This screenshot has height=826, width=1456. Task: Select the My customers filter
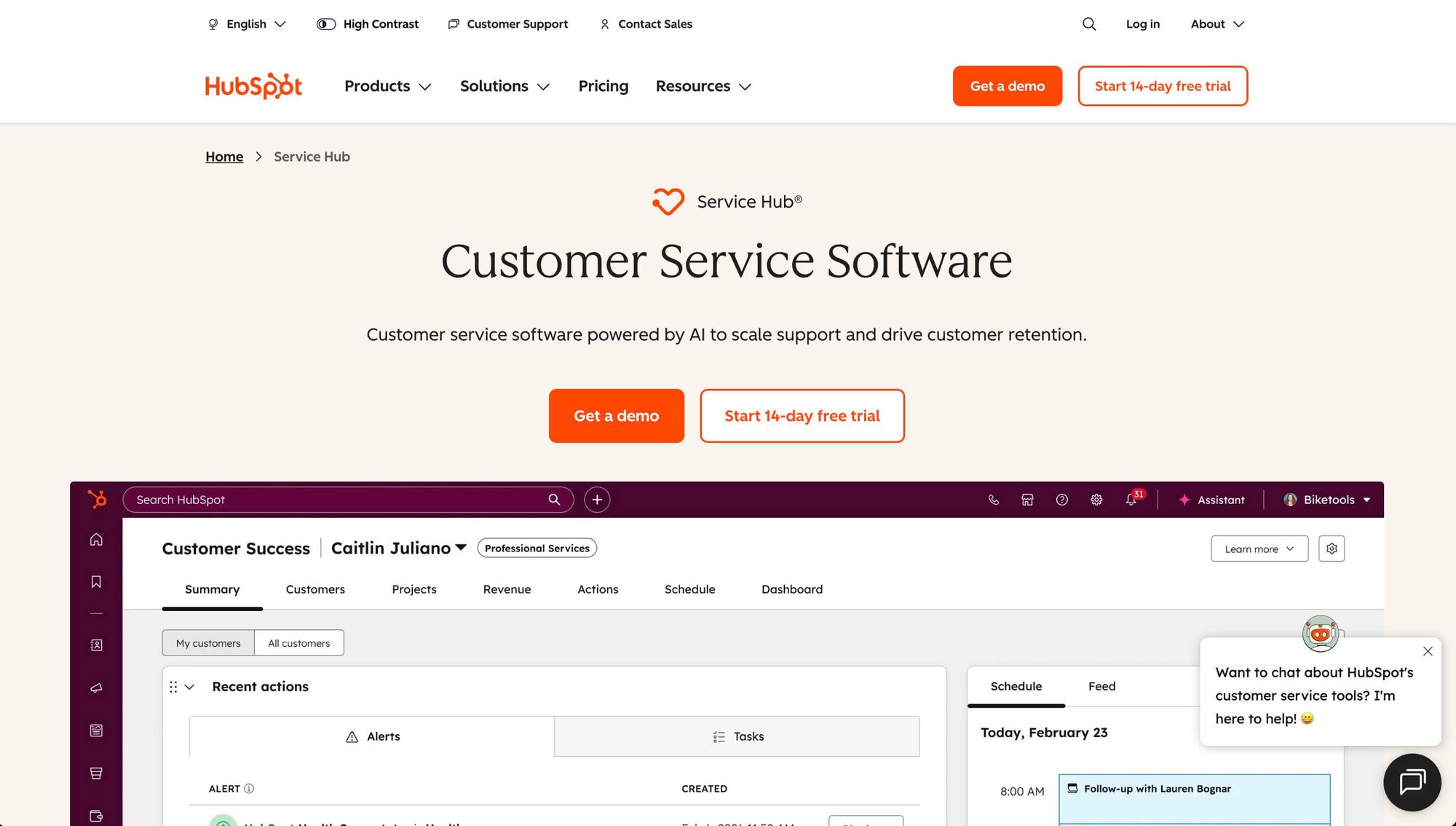pyautogui.click(x=208, y=642)
